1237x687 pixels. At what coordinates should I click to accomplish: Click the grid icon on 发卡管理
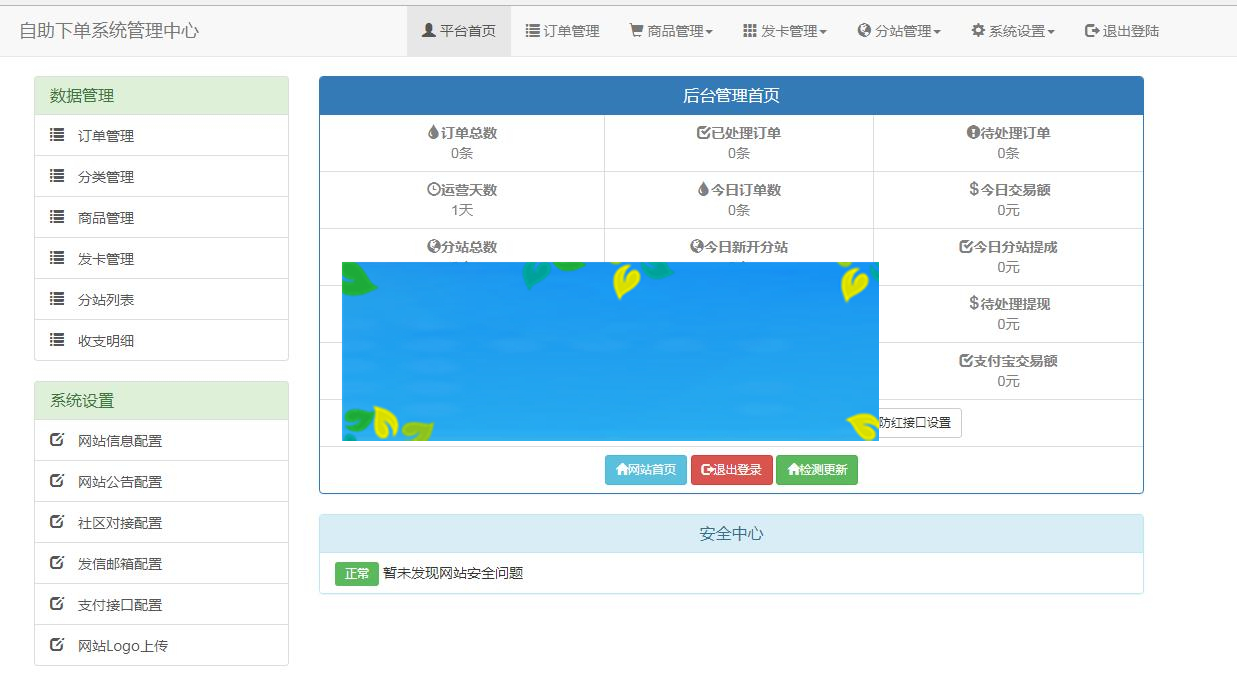[748, 30]
